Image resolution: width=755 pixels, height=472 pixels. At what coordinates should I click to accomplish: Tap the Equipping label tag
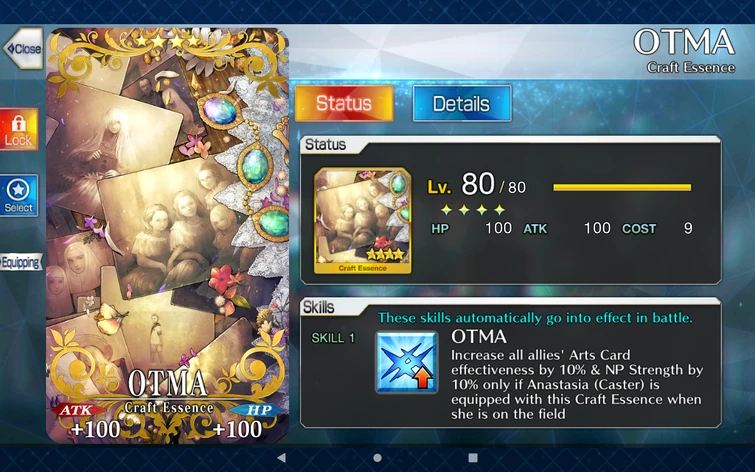21,262
